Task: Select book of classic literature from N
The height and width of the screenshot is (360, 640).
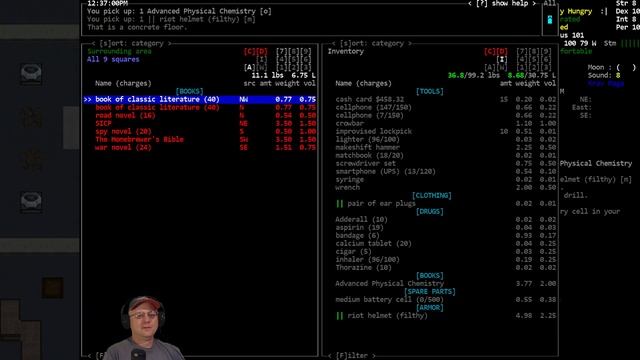Action: pyautogui.click(x=200, y=107)
